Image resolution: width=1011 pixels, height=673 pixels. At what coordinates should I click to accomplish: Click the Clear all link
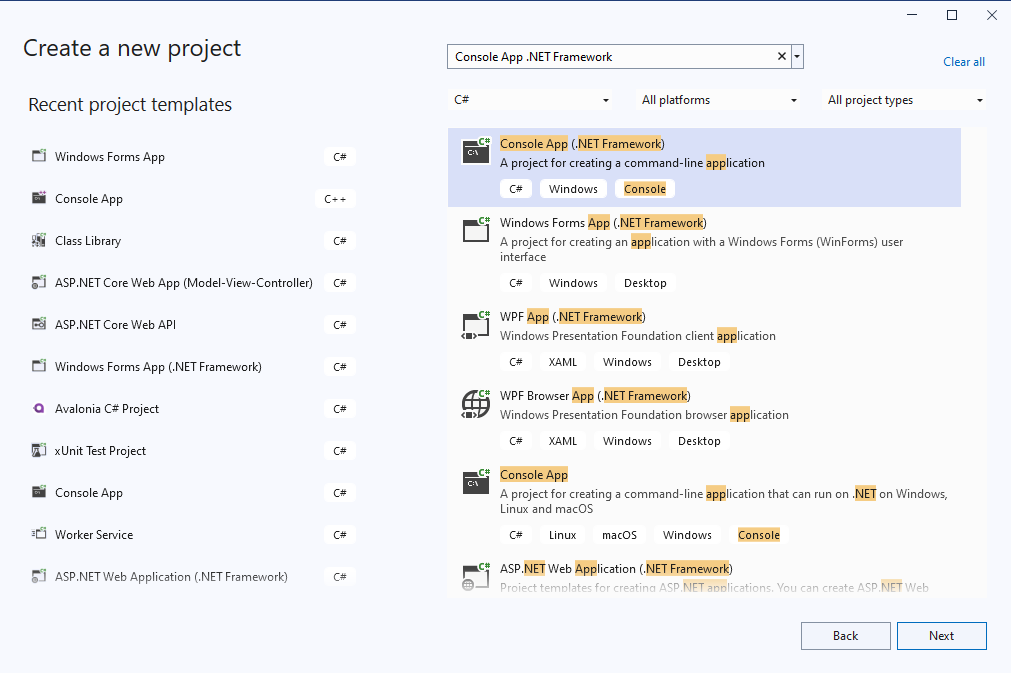964,62
